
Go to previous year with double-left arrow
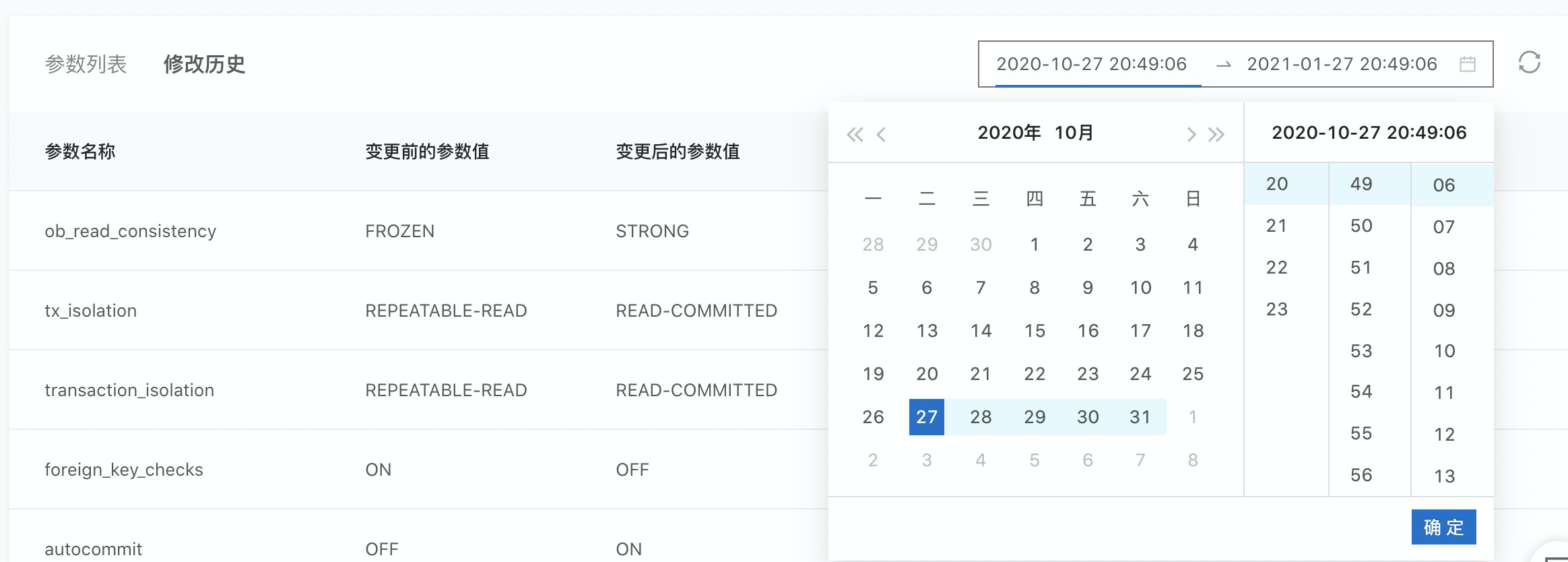(x=855, y=135)
